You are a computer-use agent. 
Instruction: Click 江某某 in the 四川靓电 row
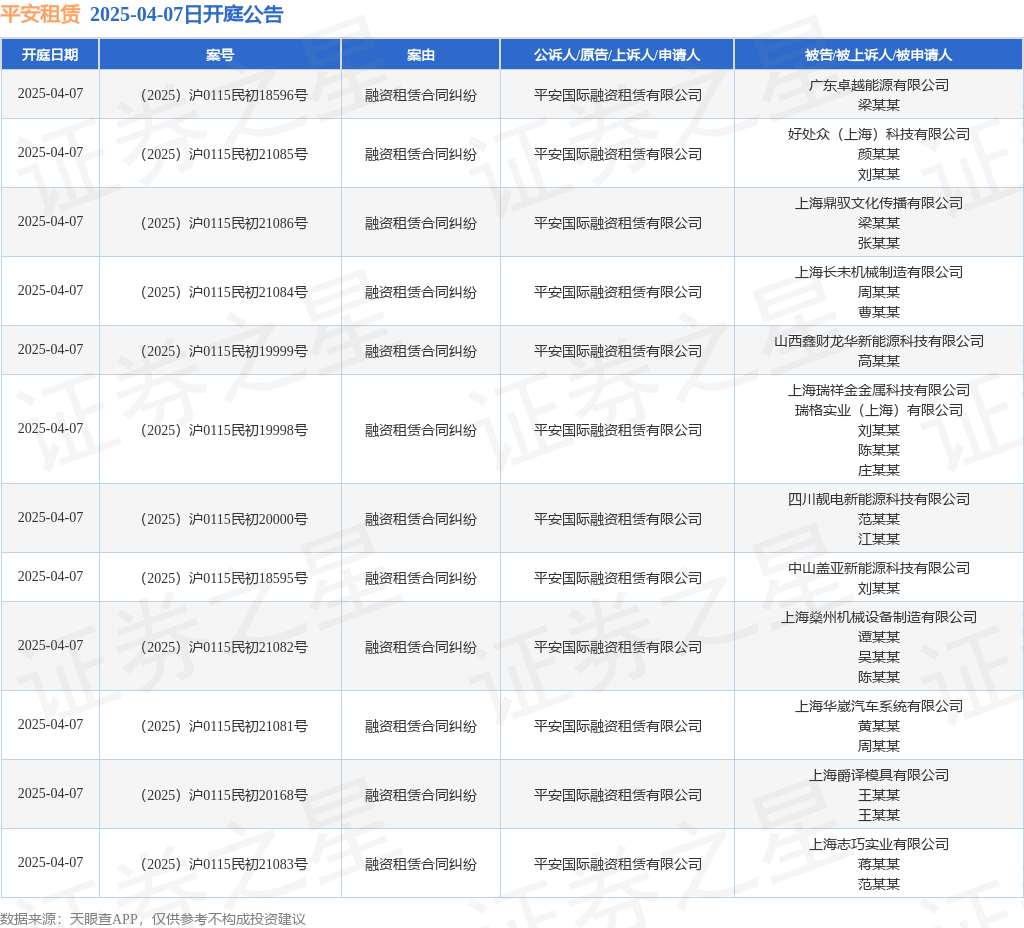[x=878, y=539]
